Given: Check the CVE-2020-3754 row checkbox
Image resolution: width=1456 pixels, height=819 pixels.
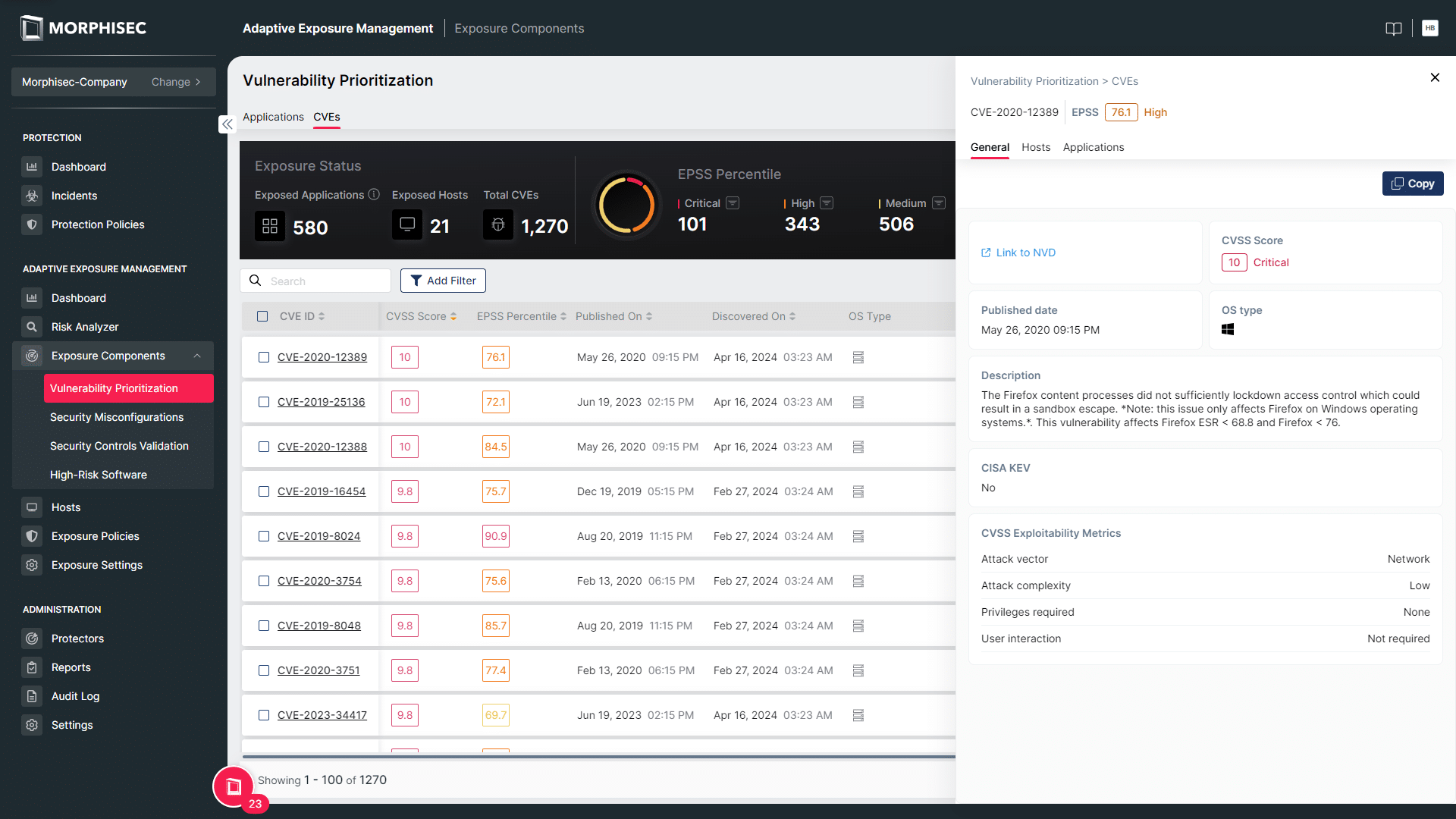Looking at the screenshot, I should (264, 581).
